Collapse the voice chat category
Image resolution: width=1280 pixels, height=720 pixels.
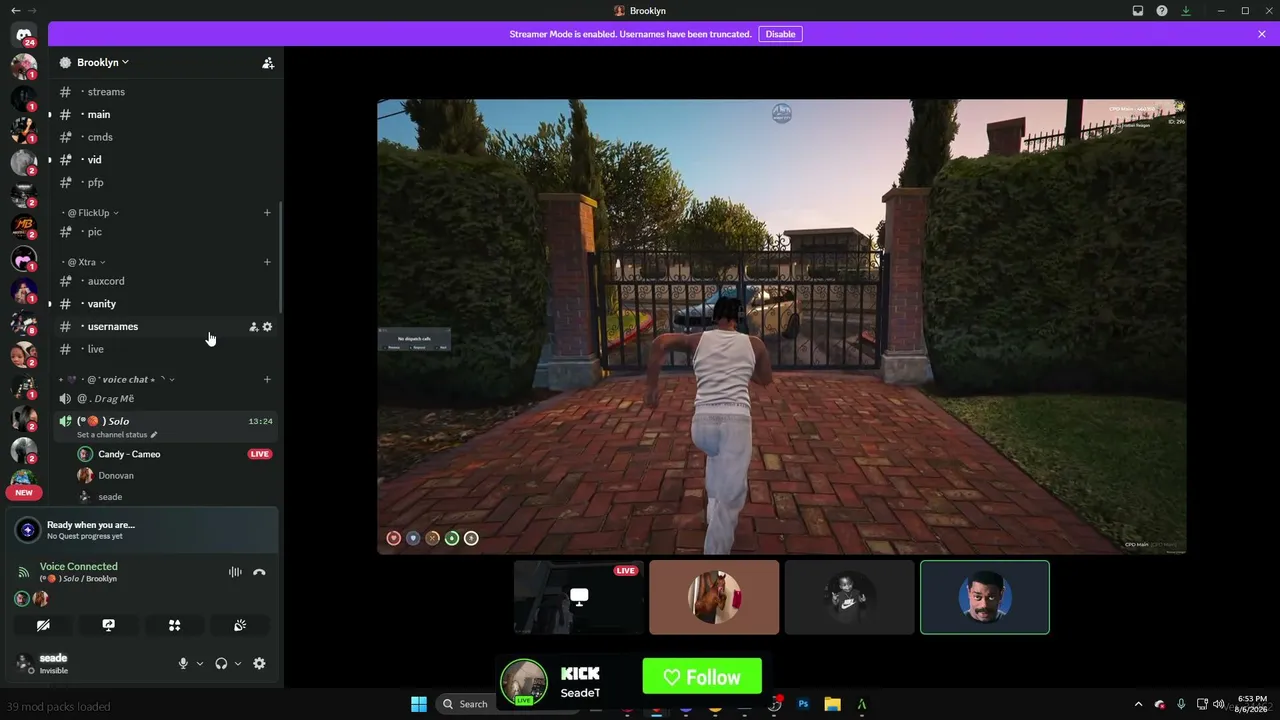pyautogui.click(x=118, y=380)
